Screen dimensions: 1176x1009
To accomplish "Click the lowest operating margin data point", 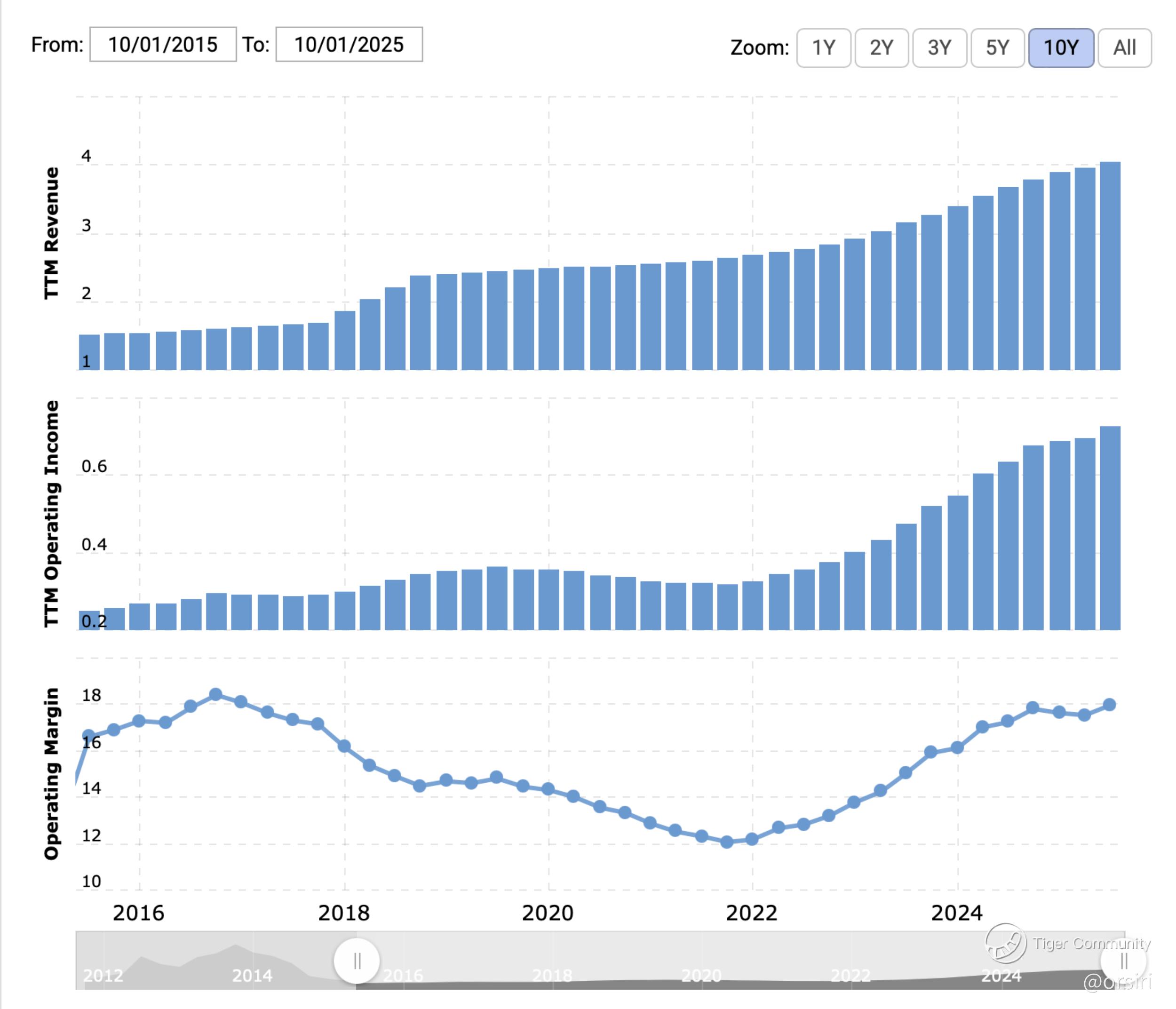I will [x=726, y=842].
